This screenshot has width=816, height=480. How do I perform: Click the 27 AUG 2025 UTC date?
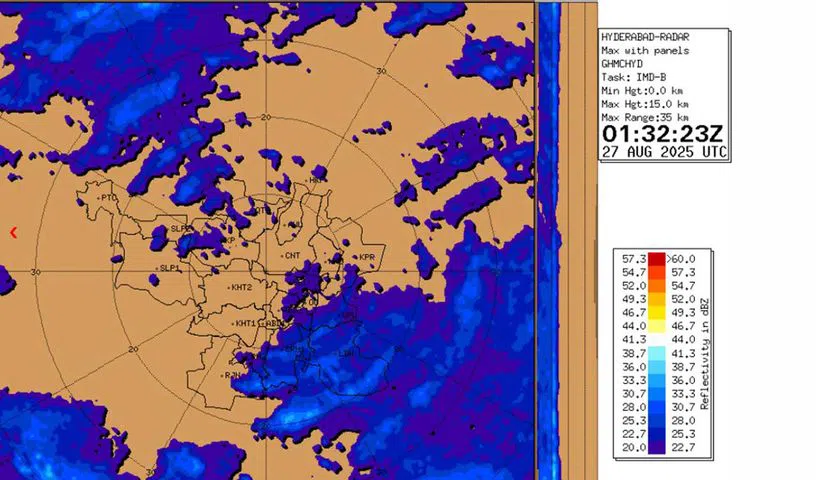663,152
